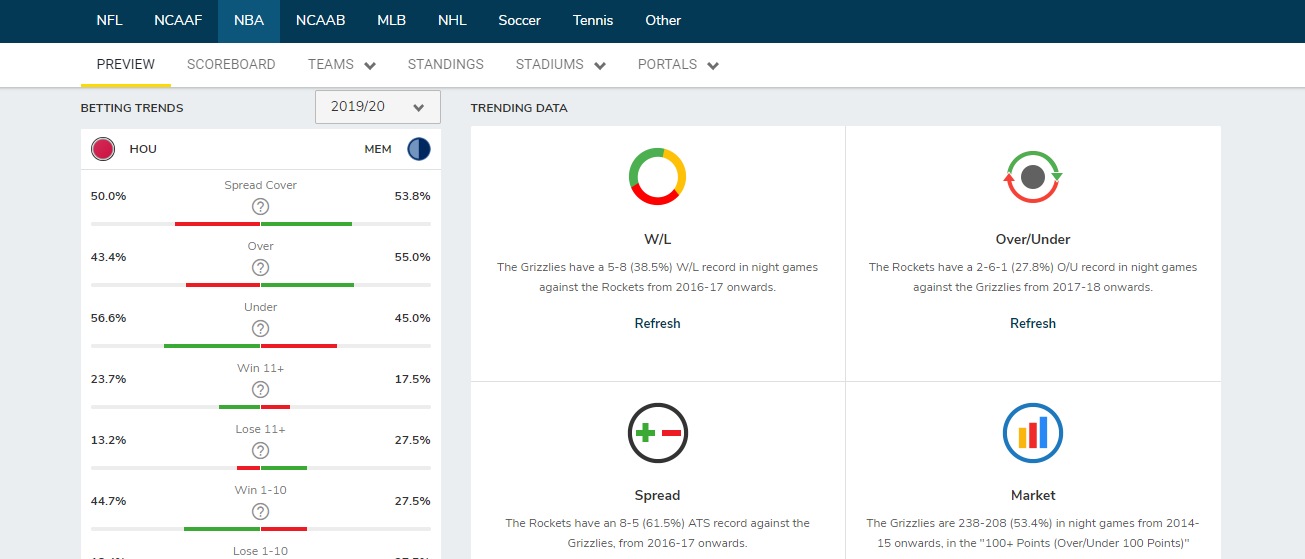Click the Over/Under circular arrows icon

(x=1032, y=177)
